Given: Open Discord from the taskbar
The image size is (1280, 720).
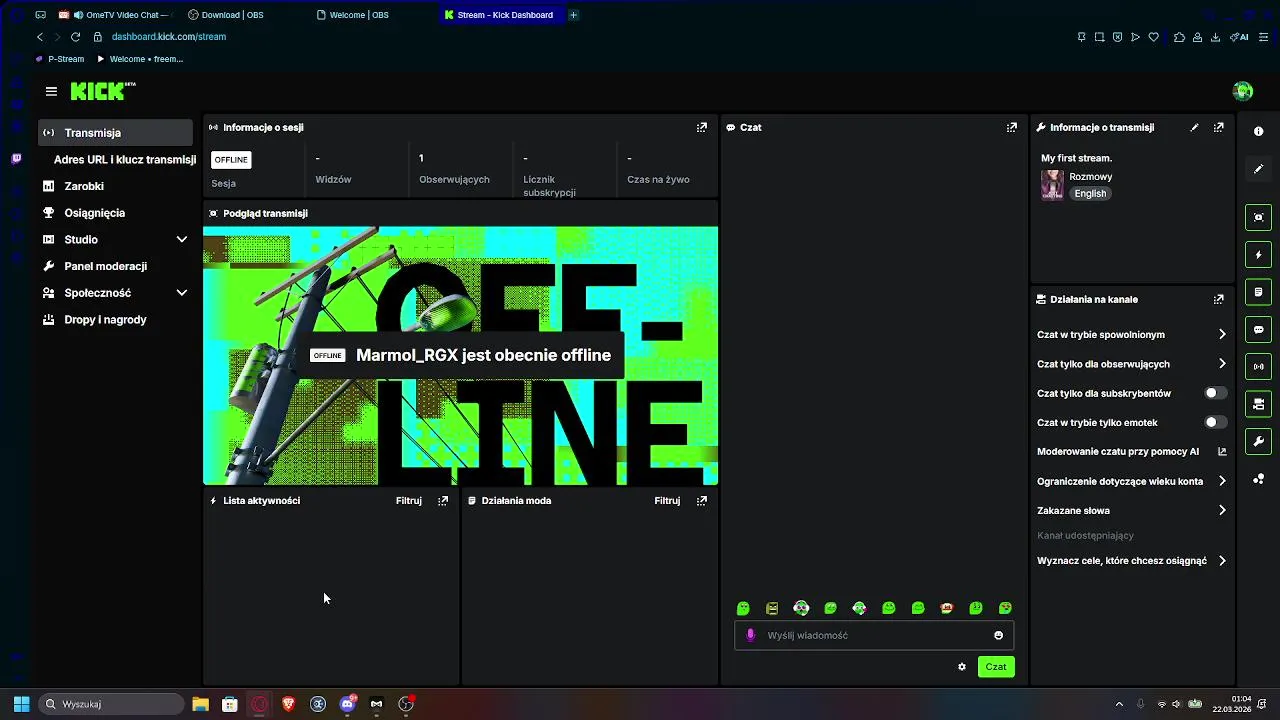Looking at the screenshot, I should click(x=347, y=704).
